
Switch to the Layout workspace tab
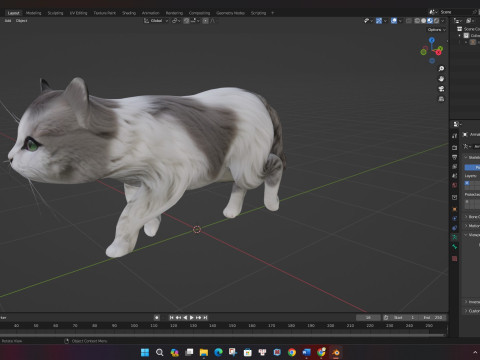pos(14,13)
